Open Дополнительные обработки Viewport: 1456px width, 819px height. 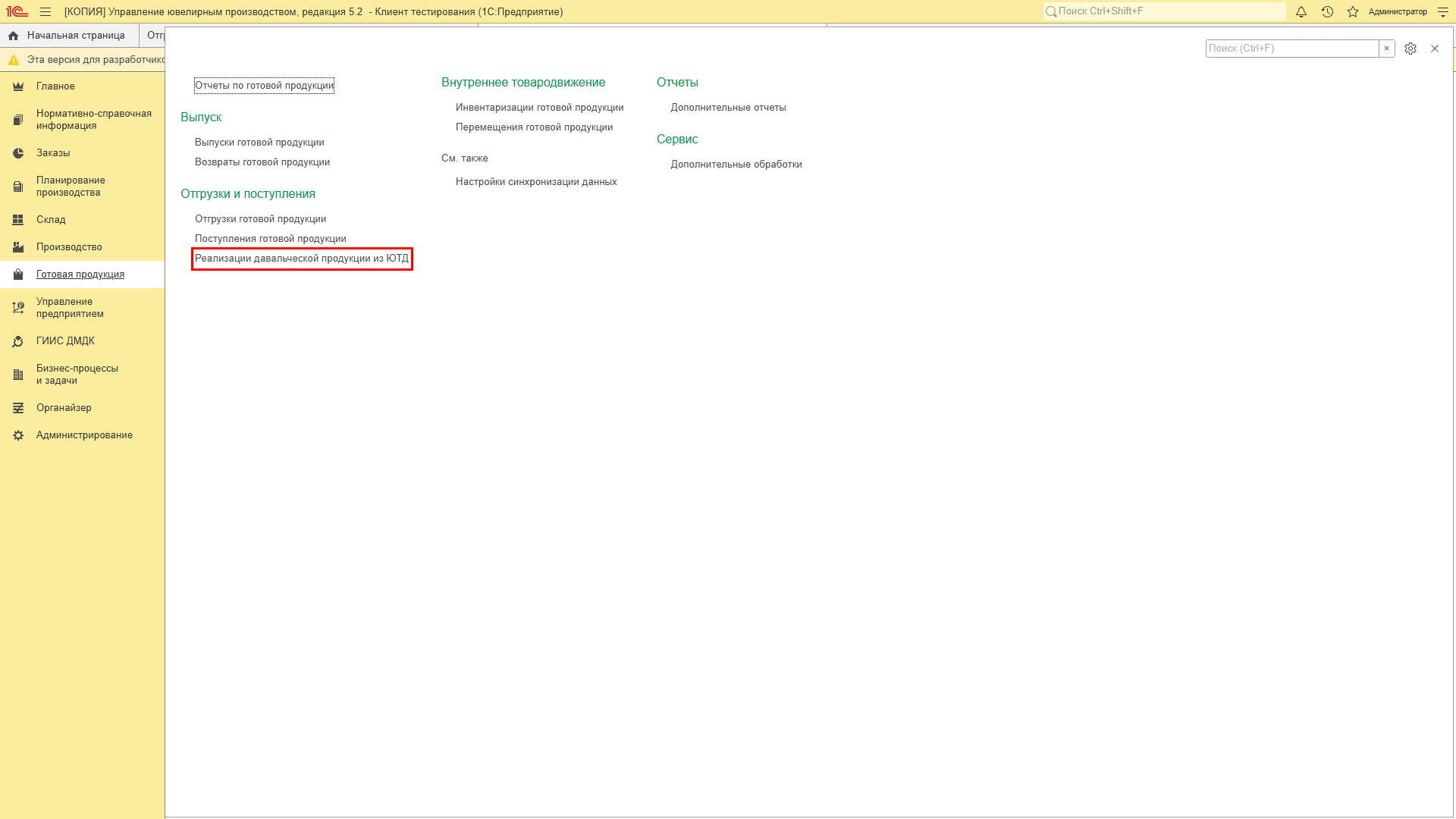[x=736, y=165]
